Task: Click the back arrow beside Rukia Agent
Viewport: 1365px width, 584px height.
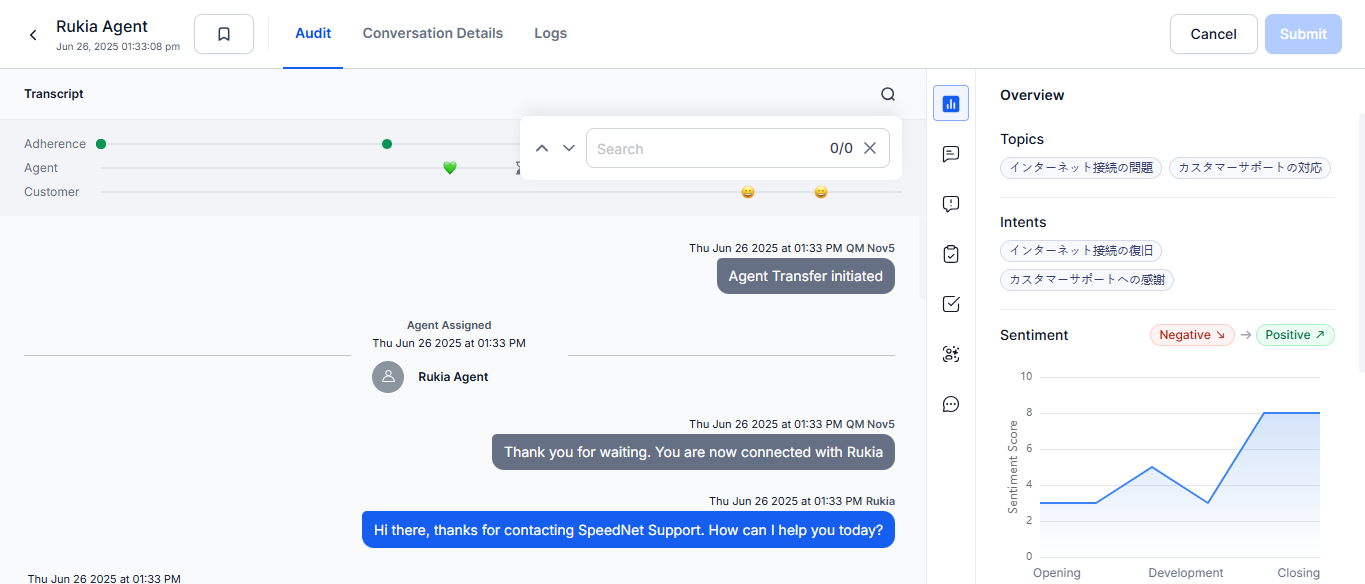Action: (33, 35)
